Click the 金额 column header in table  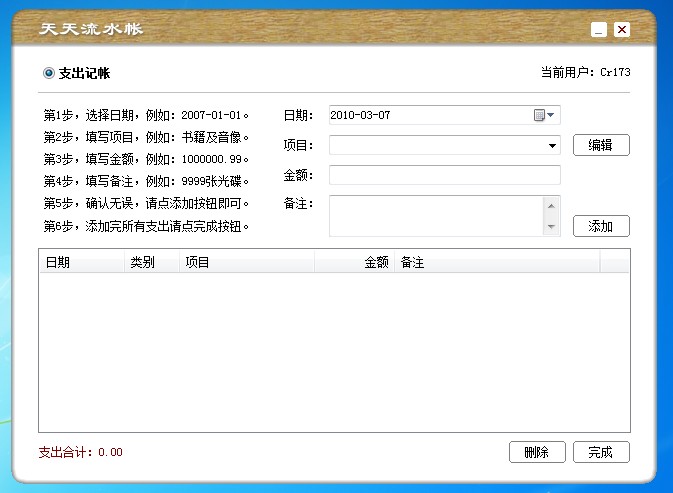click(354, 261)
